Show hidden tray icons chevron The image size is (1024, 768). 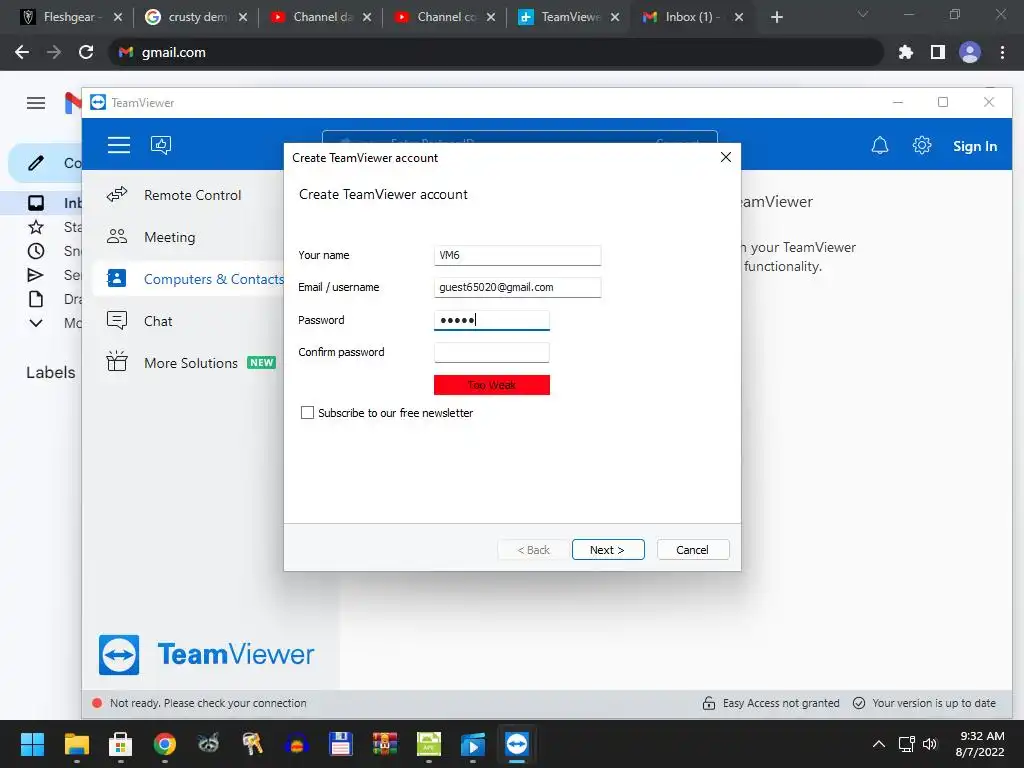coord(879,744)
